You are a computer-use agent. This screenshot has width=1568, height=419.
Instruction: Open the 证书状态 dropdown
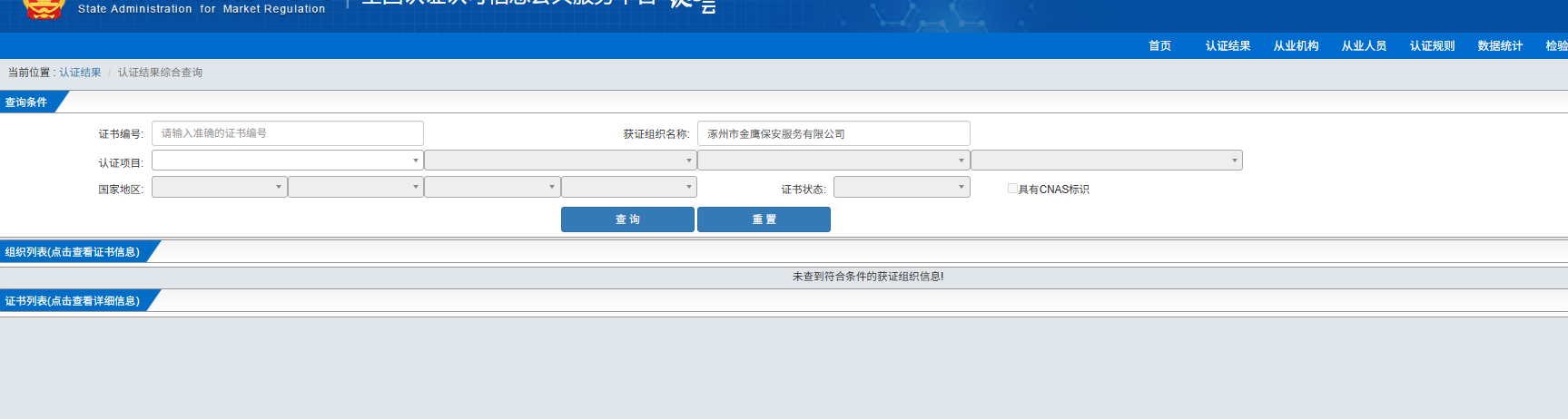click(x=902, y=187)
